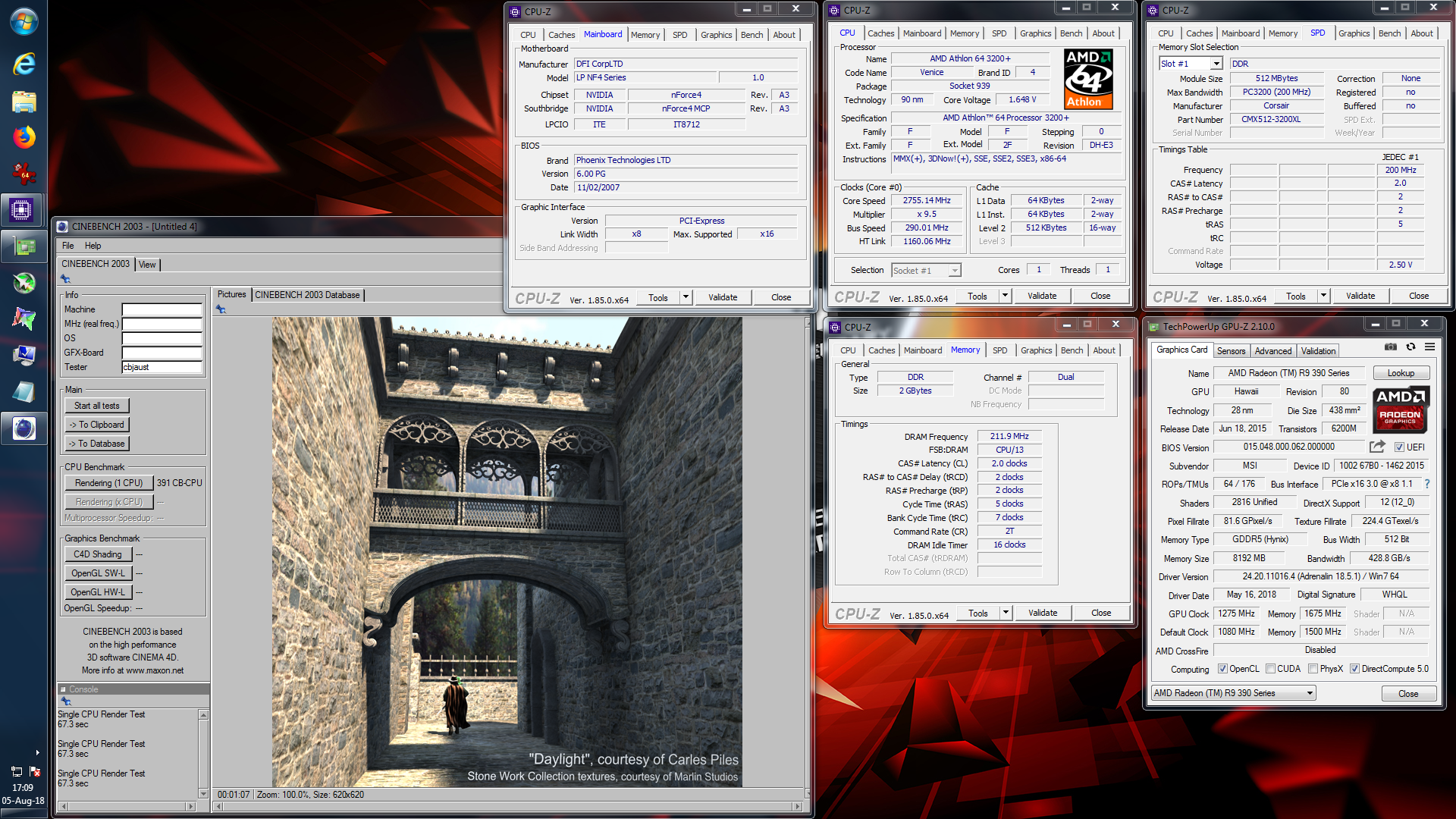Run the C4D Shading benchmark
Image resolution: width=1456 pixels, height=819 pixels.
pyautogui.click(x=98, y=554)
